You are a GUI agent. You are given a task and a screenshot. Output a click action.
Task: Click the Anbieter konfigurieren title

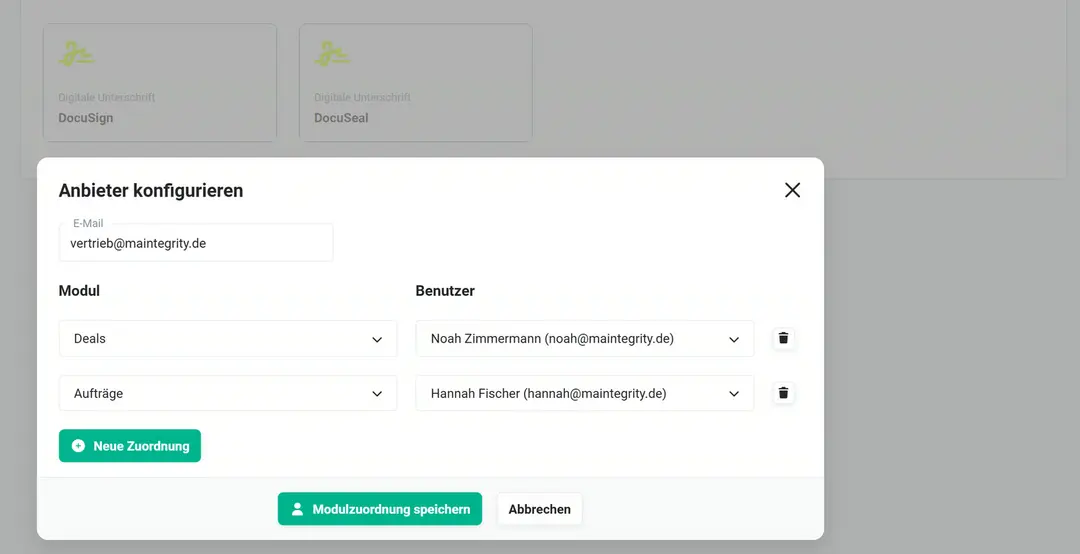click(x=151, y=190)
